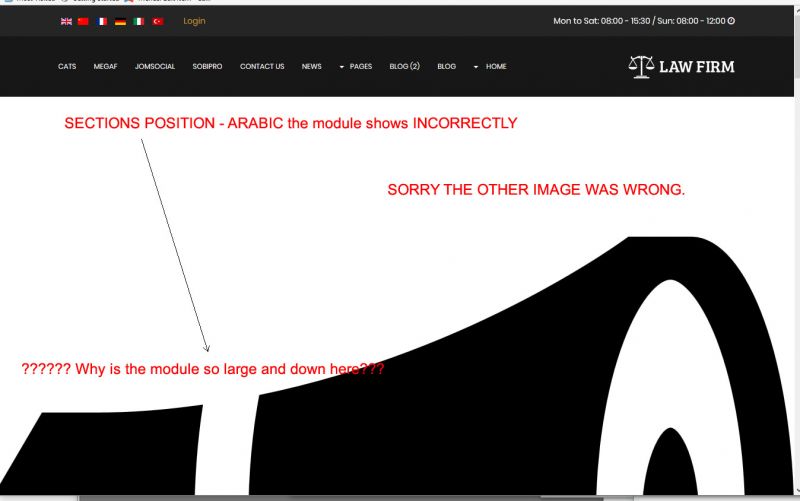This screenshot has width=800, height=501.
Task: Click the Login link in top bar
Action: [194, 21]
